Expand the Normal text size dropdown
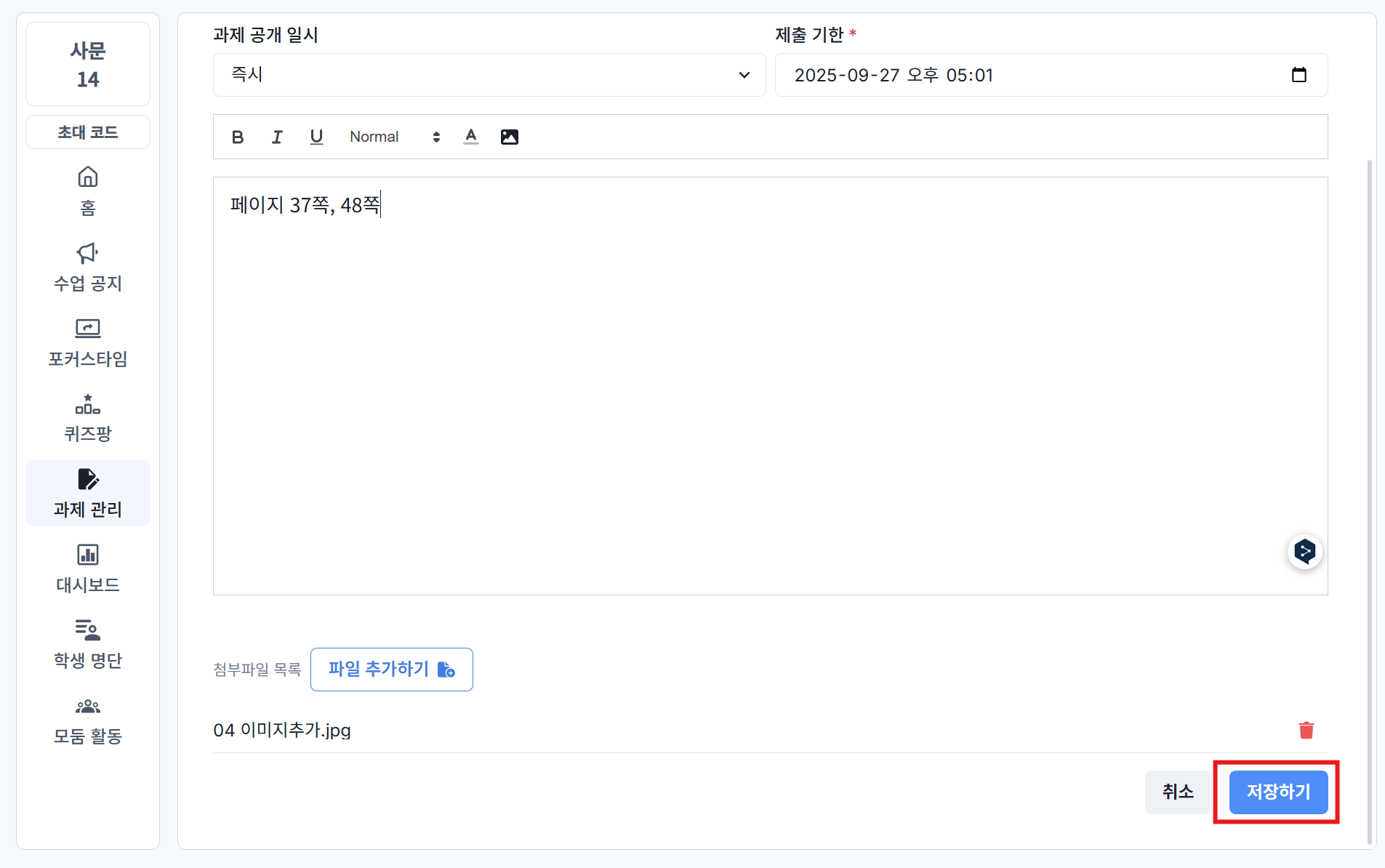This screenshot has height=868, width=1385. point(395,137)
